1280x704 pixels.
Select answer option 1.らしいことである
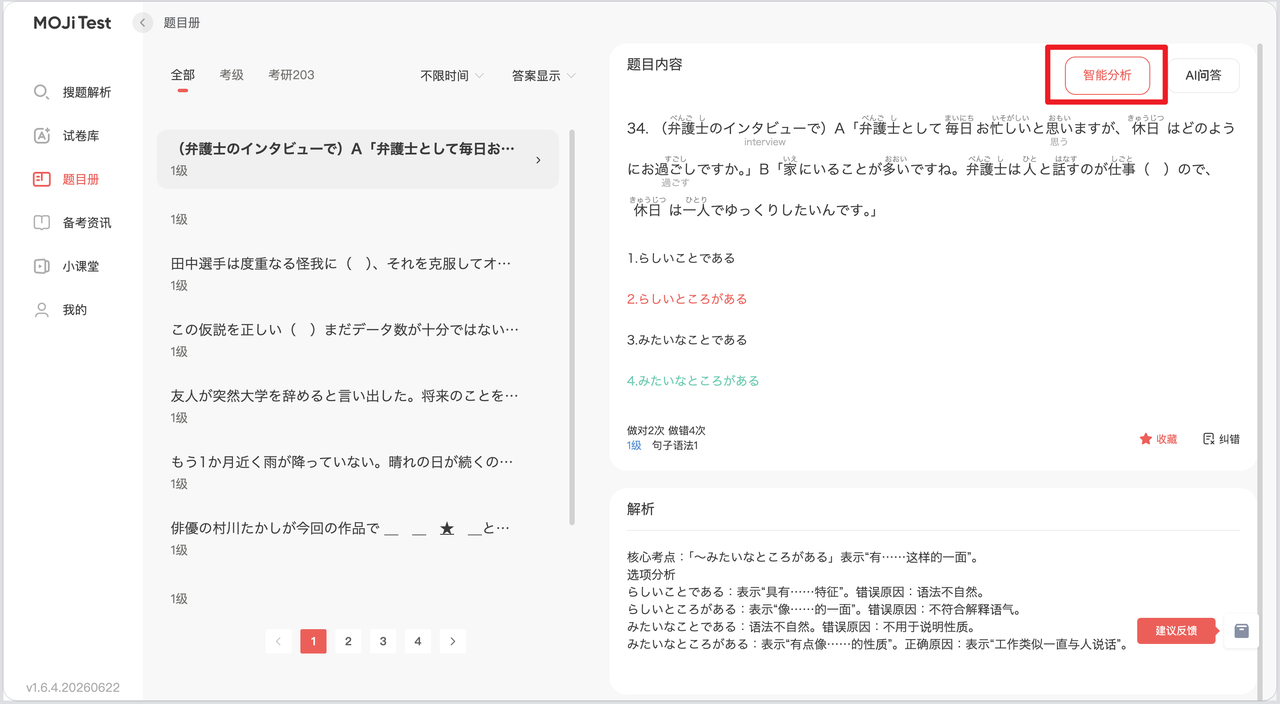click(681, 258)
